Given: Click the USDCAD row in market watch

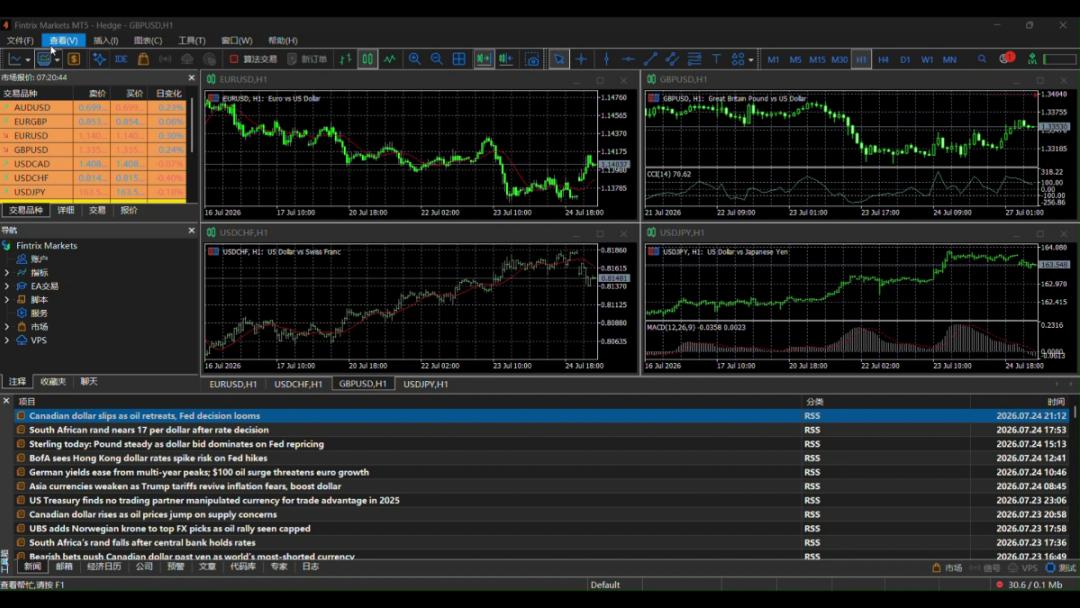Looking at the screenshot, I should (x=93, y=164).
